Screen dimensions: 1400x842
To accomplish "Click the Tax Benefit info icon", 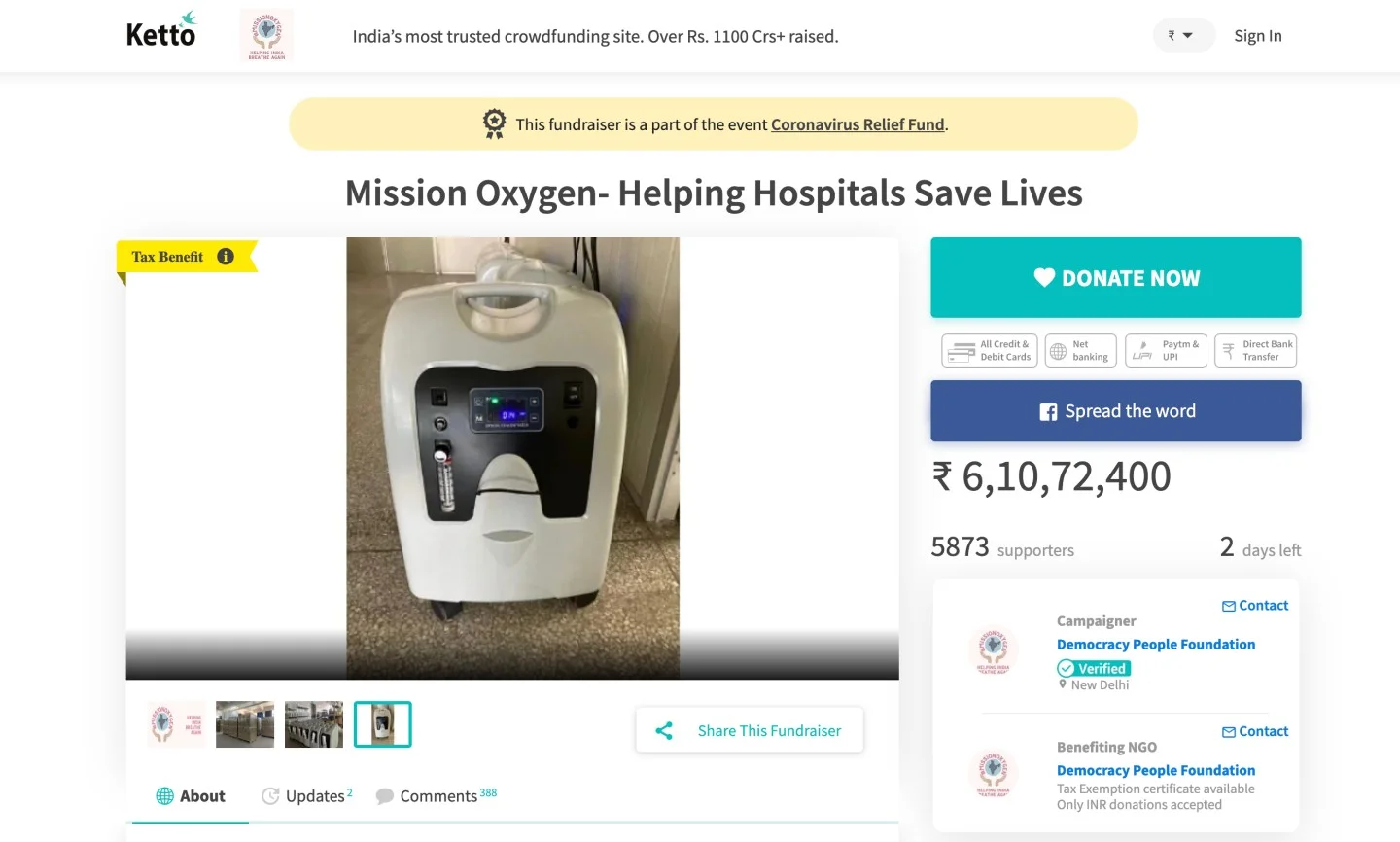I will click(226, 257).
